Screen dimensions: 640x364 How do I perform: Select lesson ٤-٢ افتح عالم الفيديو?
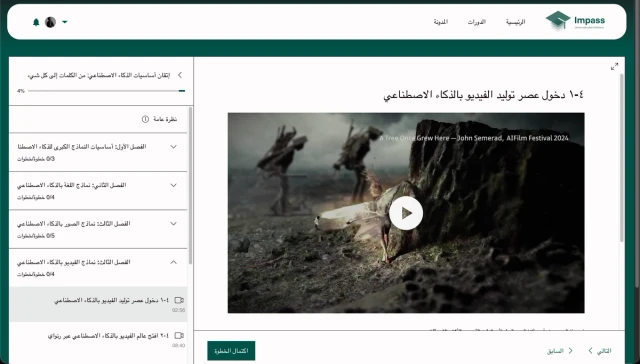[98, 340]
